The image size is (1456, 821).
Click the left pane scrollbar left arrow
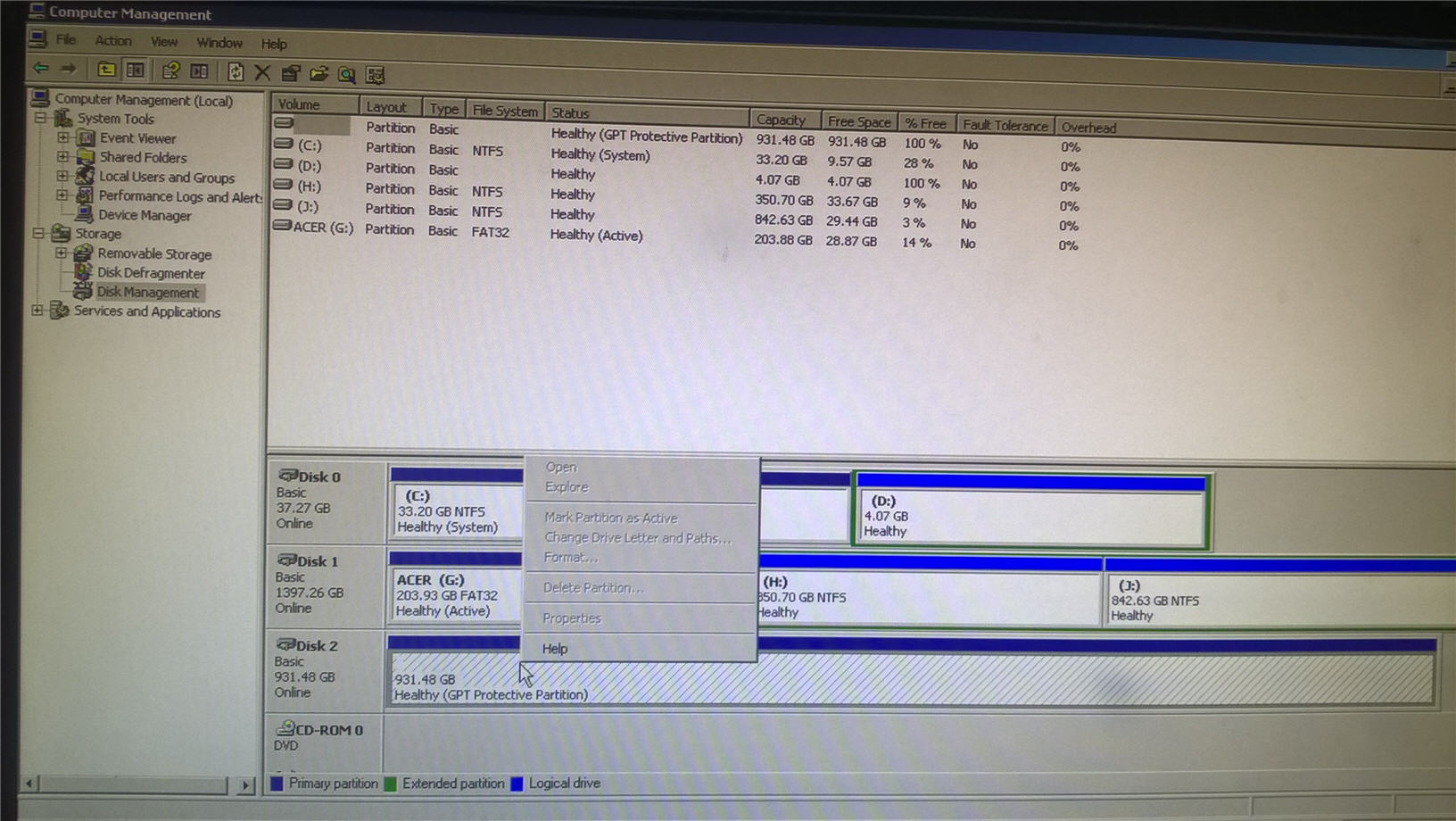click(29, 784)
